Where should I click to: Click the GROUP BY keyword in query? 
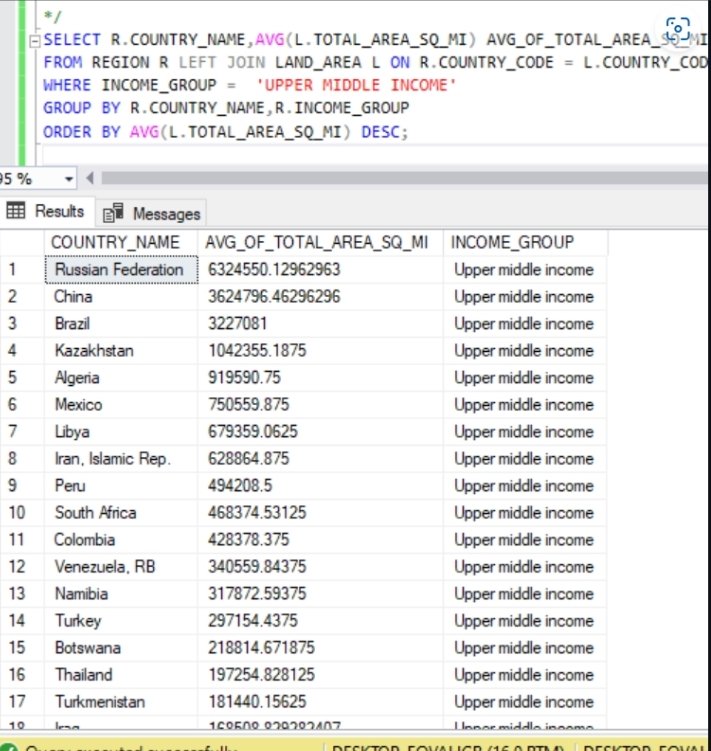(x=81, y=108)
